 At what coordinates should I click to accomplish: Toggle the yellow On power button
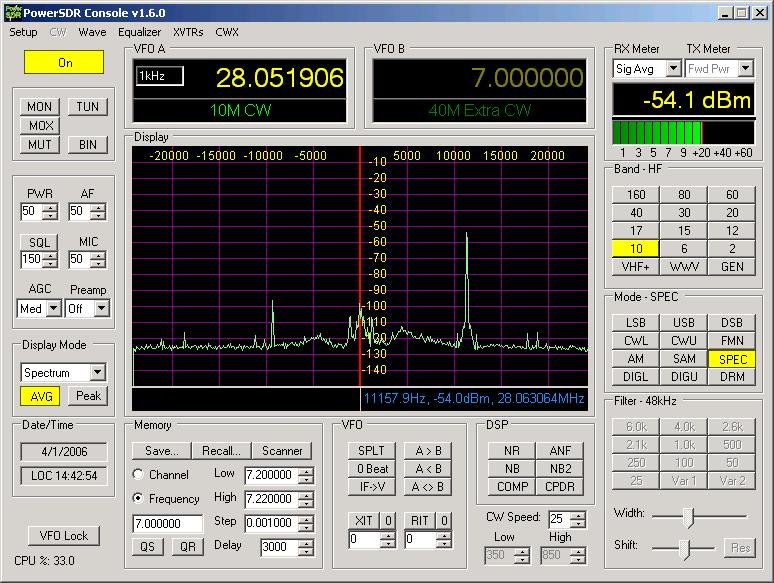(x=64, y=62)
